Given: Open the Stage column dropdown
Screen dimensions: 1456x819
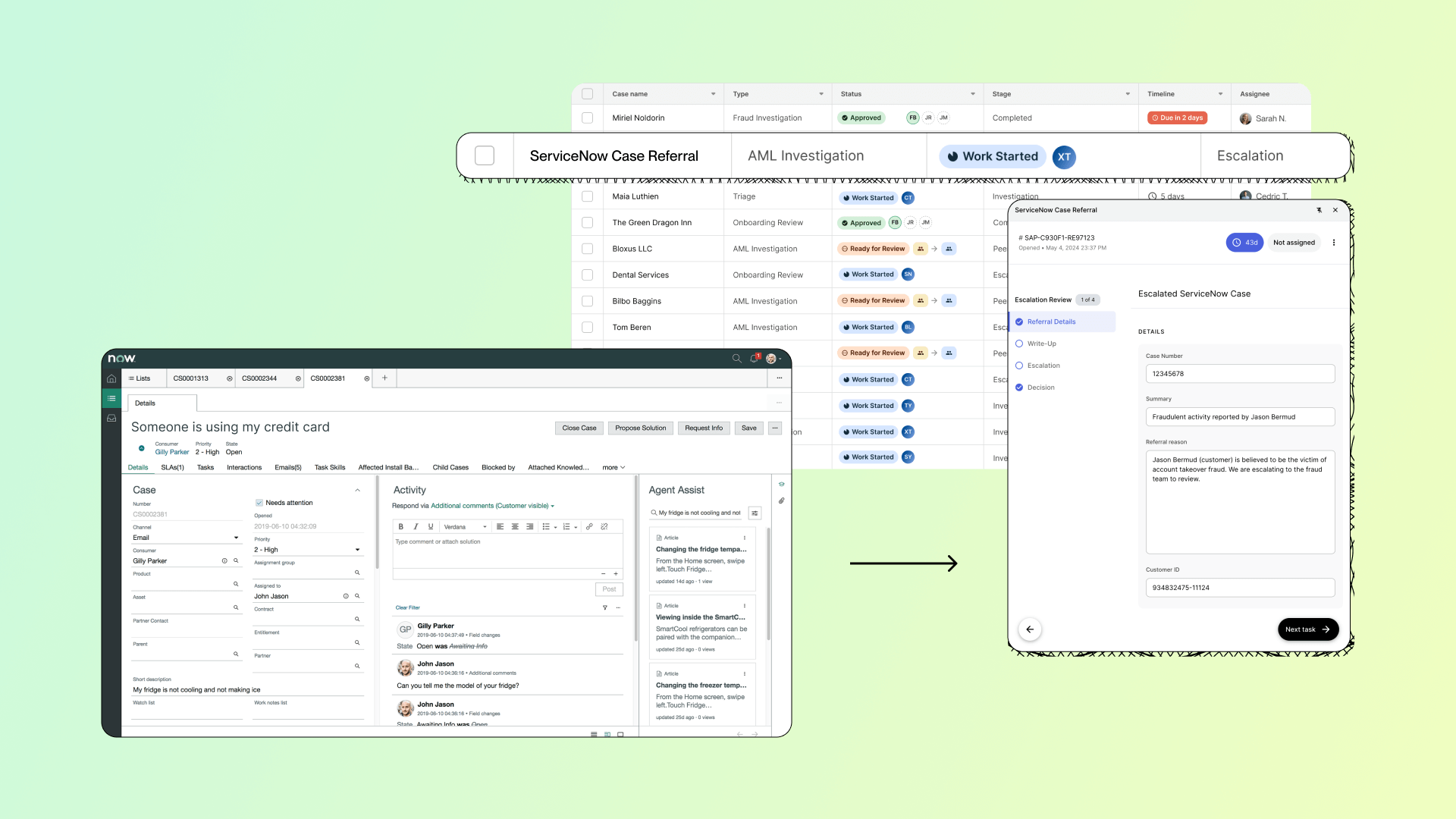Looking at the screenshot, I should (x=1128, y=94).
